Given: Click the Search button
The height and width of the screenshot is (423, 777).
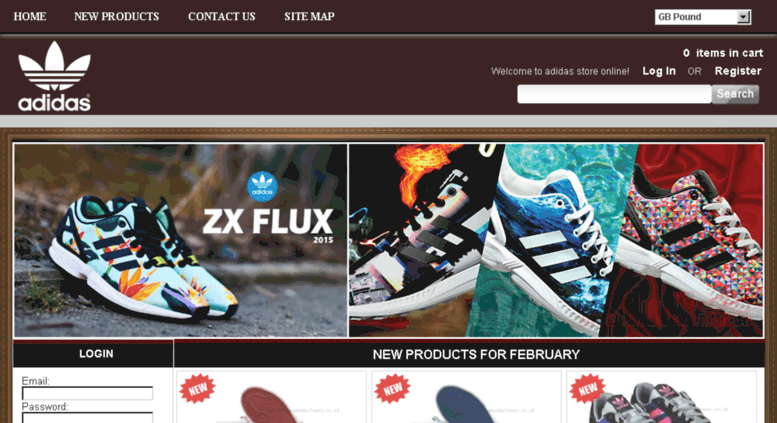Looking at the screenshot, I should (735, 94).
